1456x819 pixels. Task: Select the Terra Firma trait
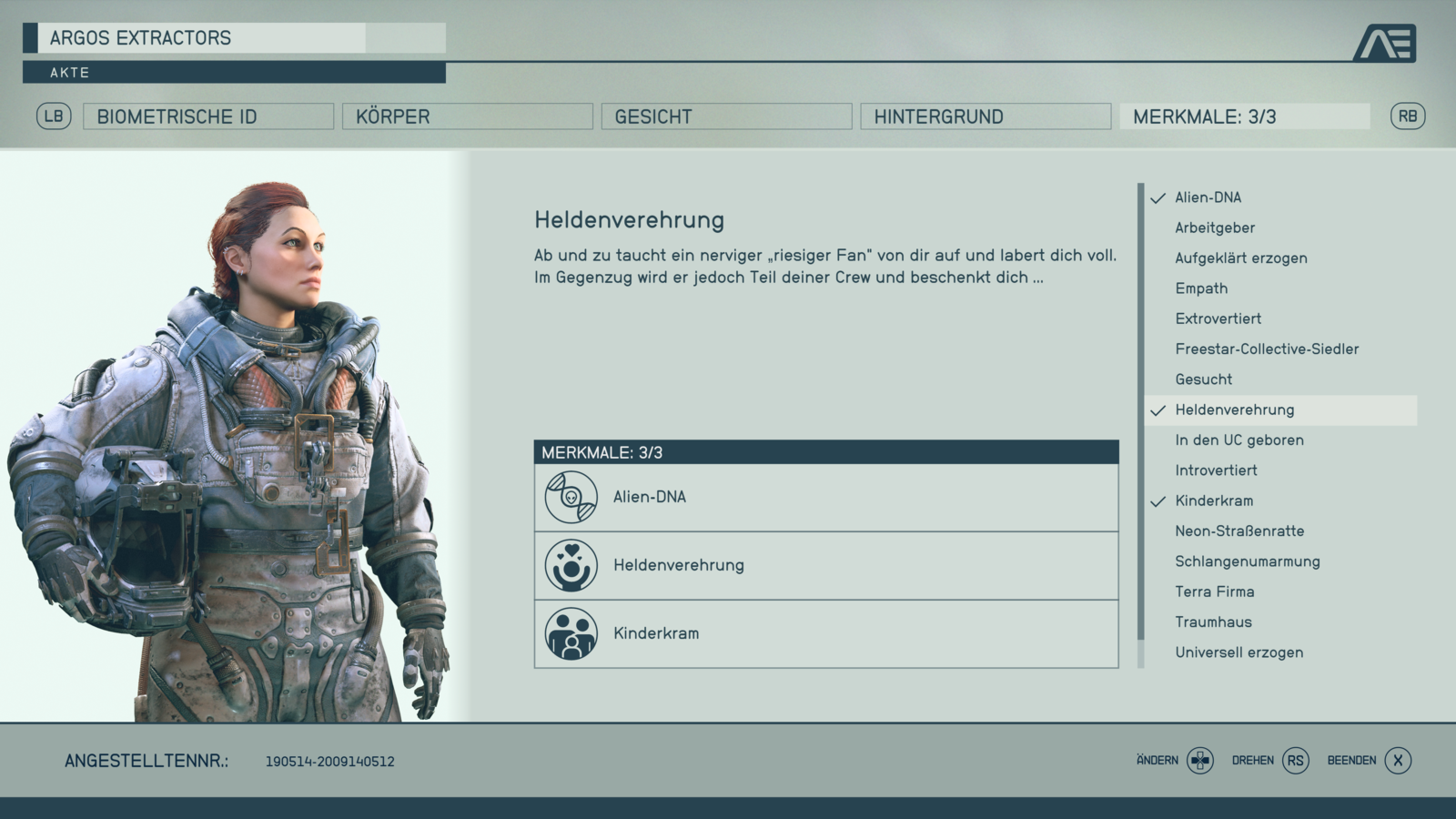(1282, 592)
